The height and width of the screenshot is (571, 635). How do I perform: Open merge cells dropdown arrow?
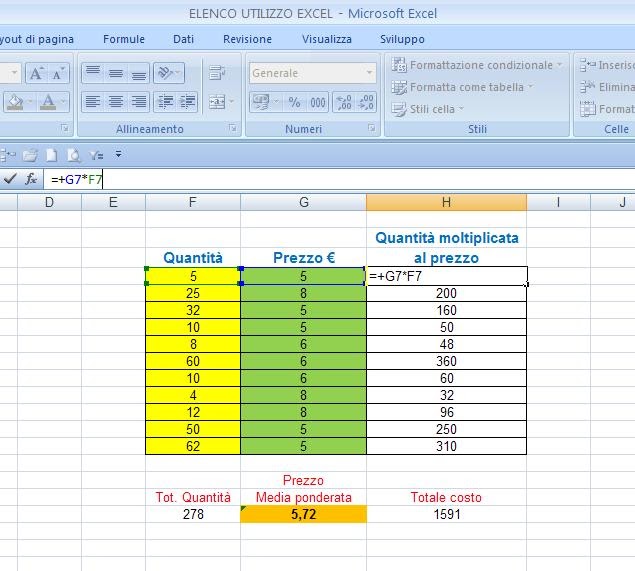point(232,102)
